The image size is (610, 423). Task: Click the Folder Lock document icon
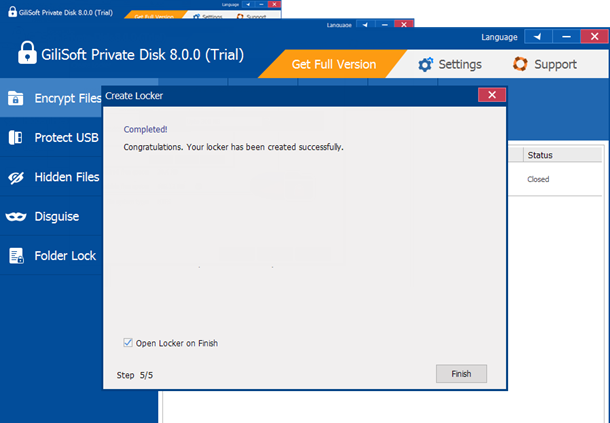[x=16, y=256]
